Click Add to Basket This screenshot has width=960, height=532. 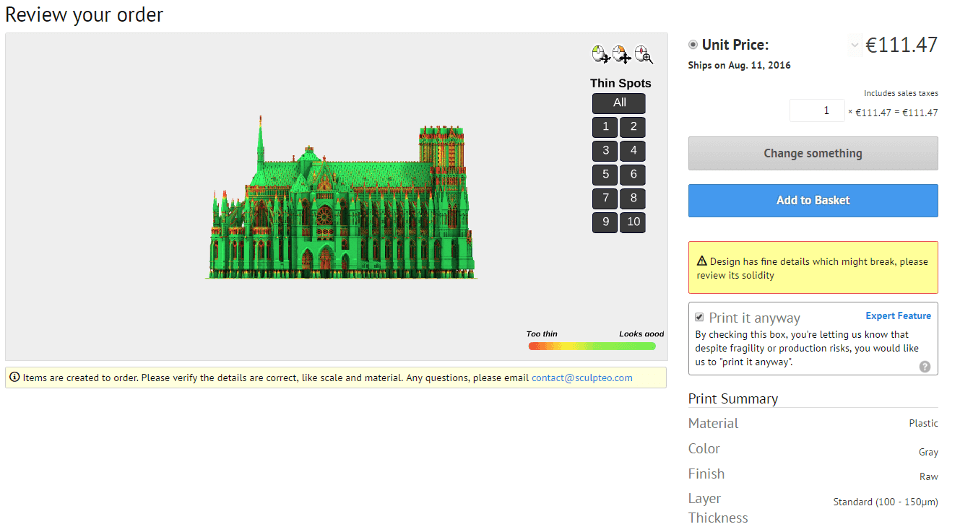click(x=812, y=200)
